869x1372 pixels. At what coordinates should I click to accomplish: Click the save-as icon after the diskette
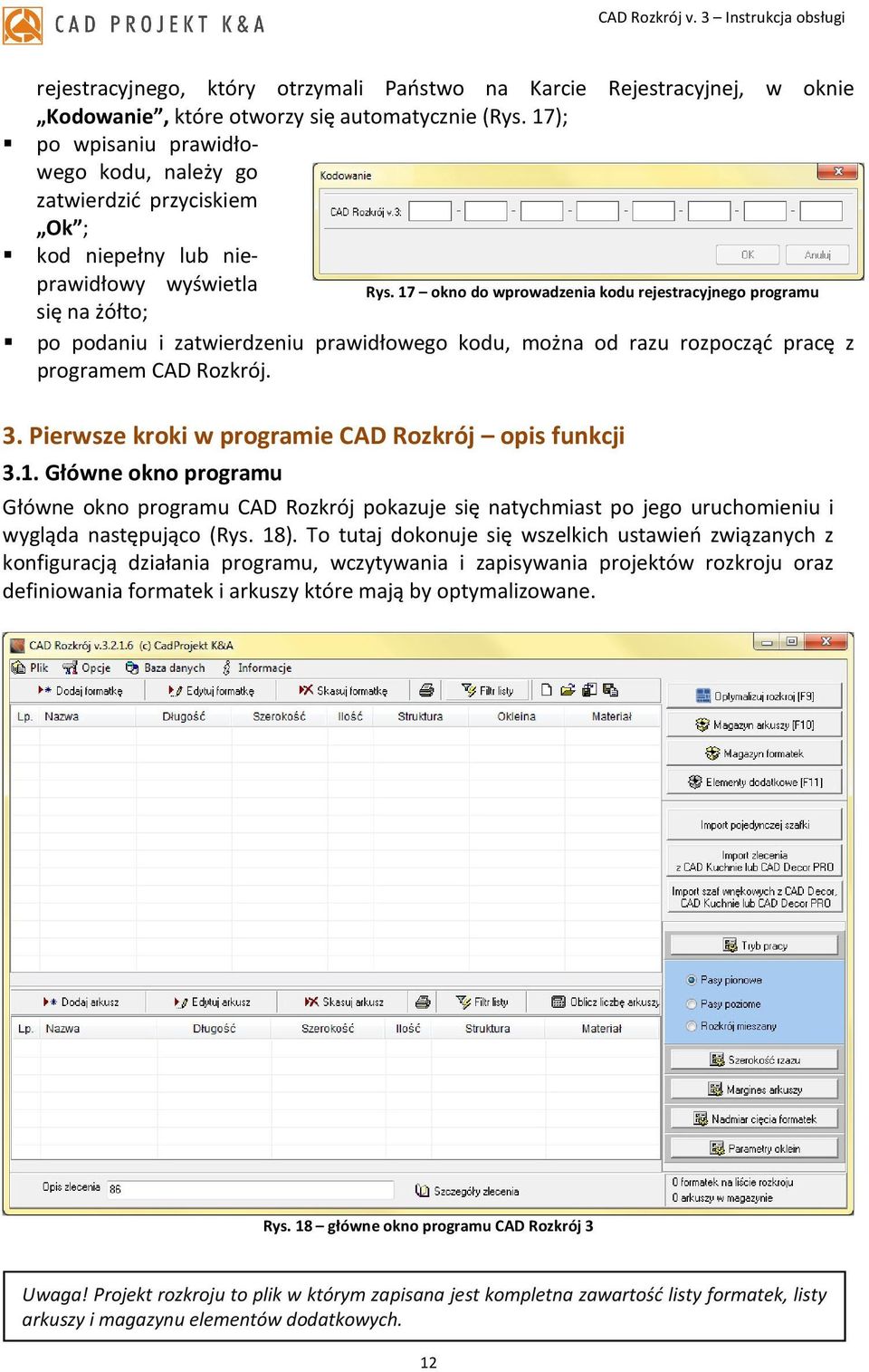pyautogui.click(x=611, y=690)
